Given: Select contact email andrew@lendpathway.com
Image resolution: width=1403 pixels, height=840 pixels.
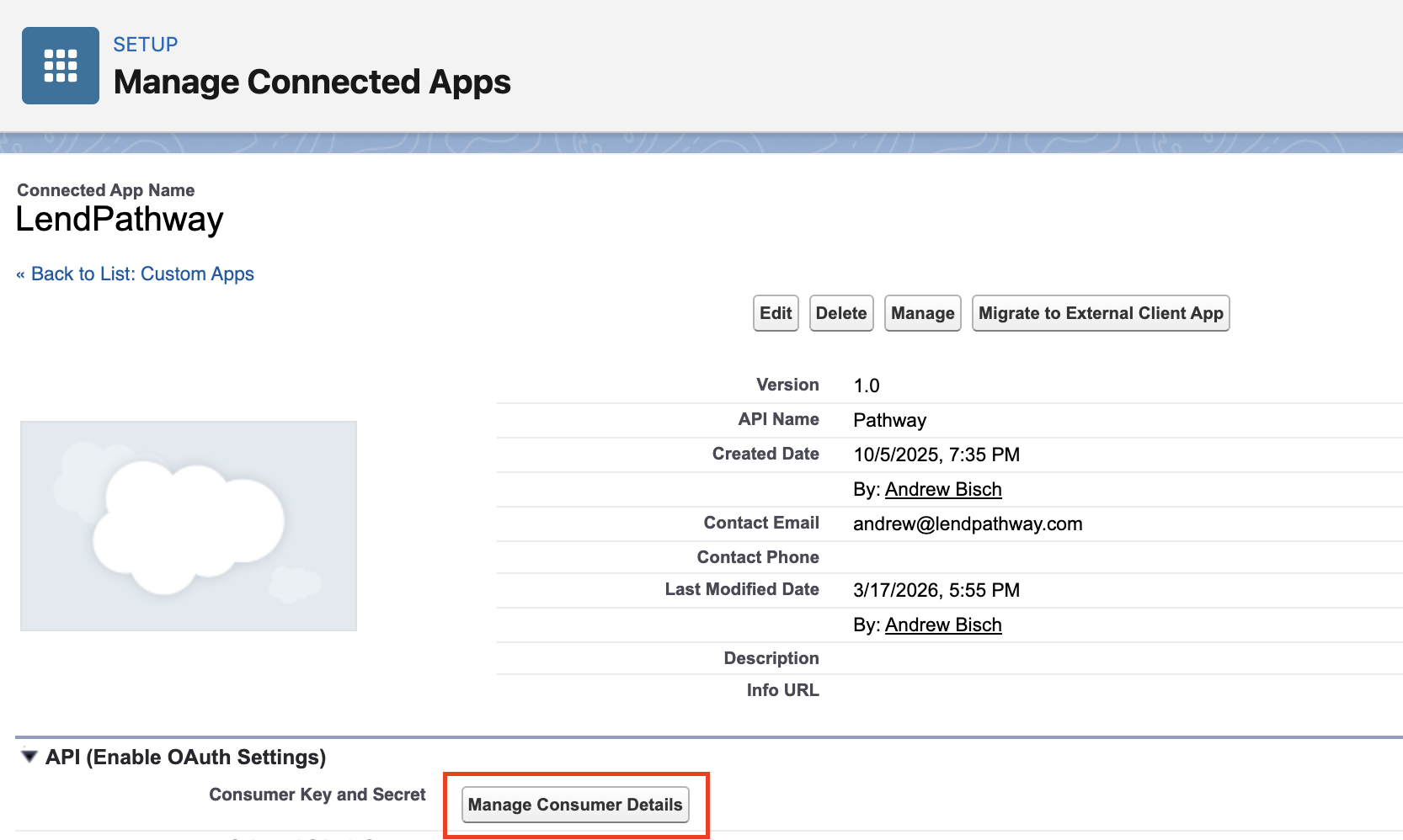Looking at the screenshot, I should pyautogui.click(x=968, y=524).
